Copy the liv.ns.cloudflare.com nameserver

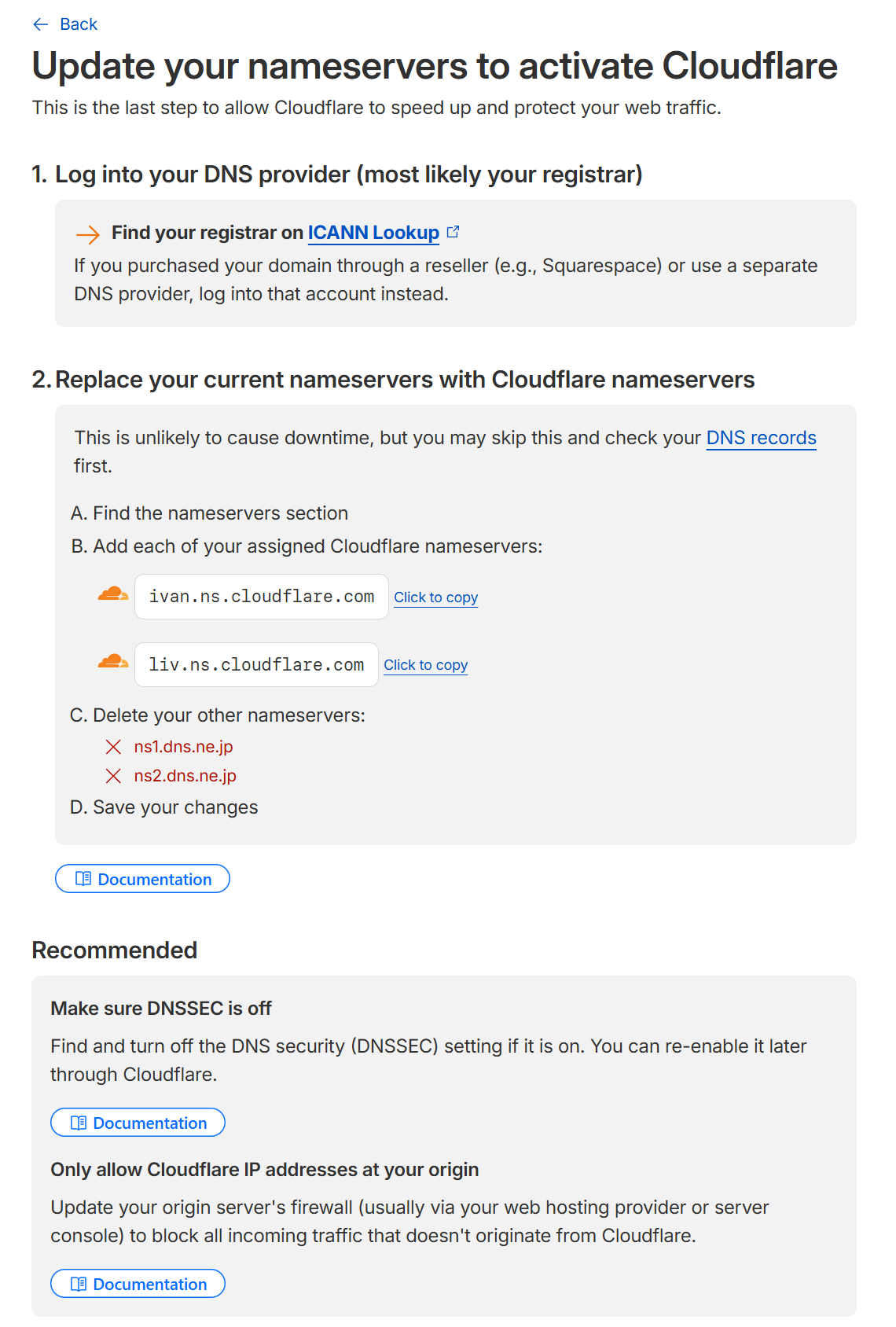(425, 665)
